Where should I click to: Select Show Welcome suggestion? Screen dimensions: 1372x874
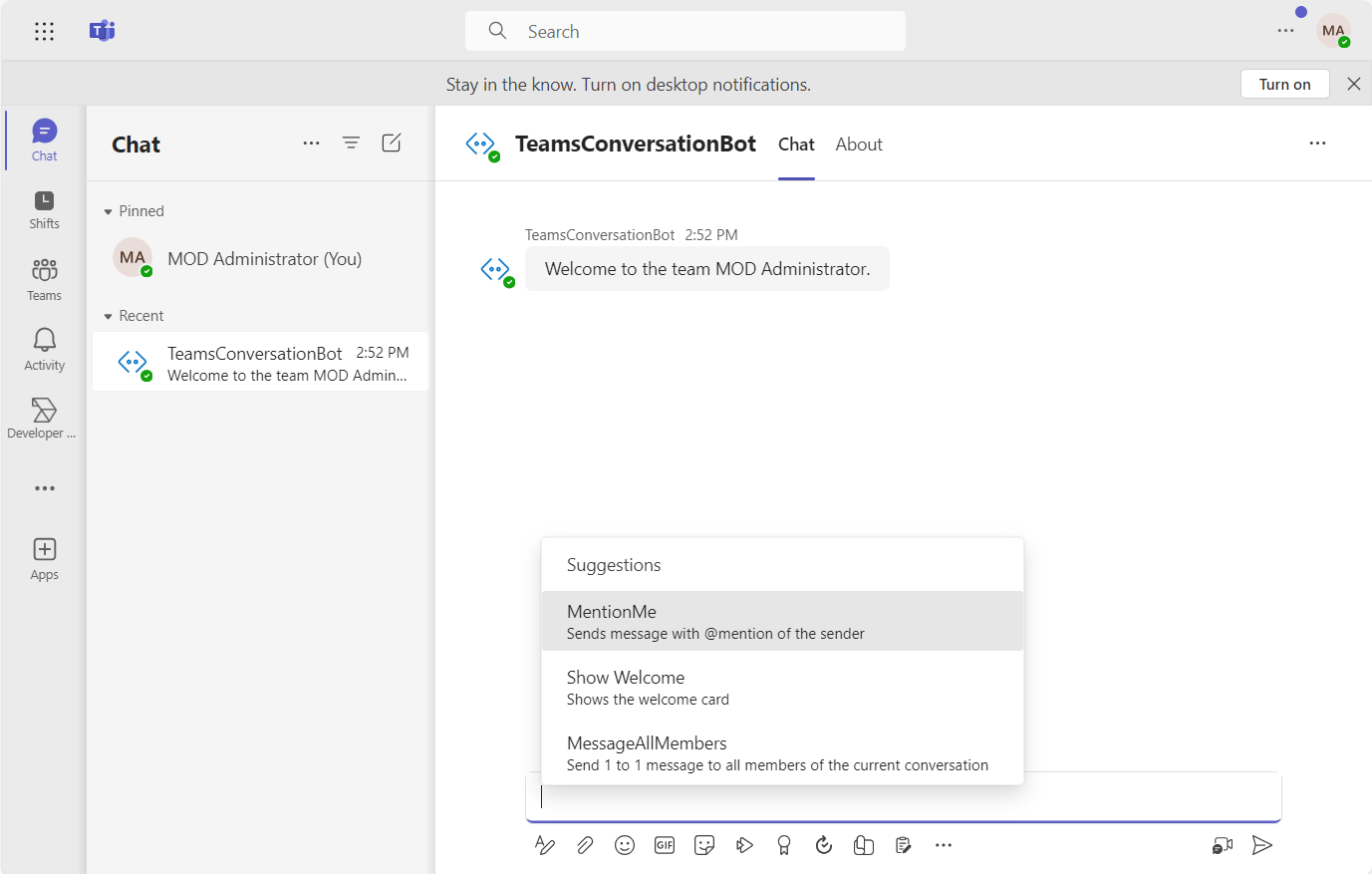click(782, 687)
